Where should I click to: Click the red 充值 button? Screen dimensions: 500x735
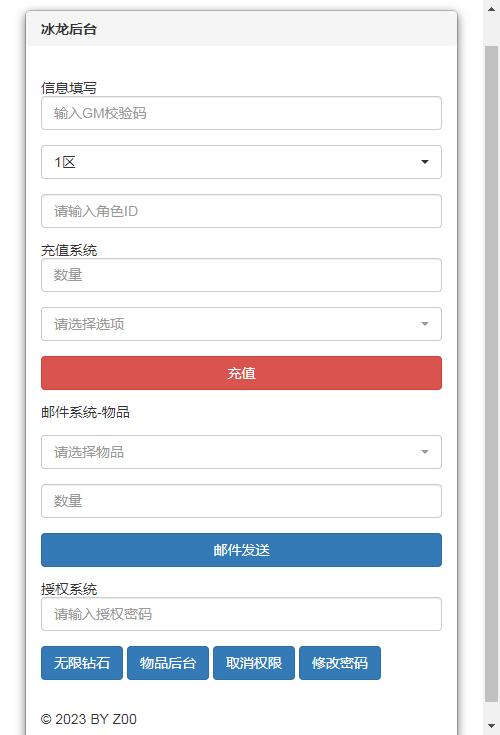(241, 373)
